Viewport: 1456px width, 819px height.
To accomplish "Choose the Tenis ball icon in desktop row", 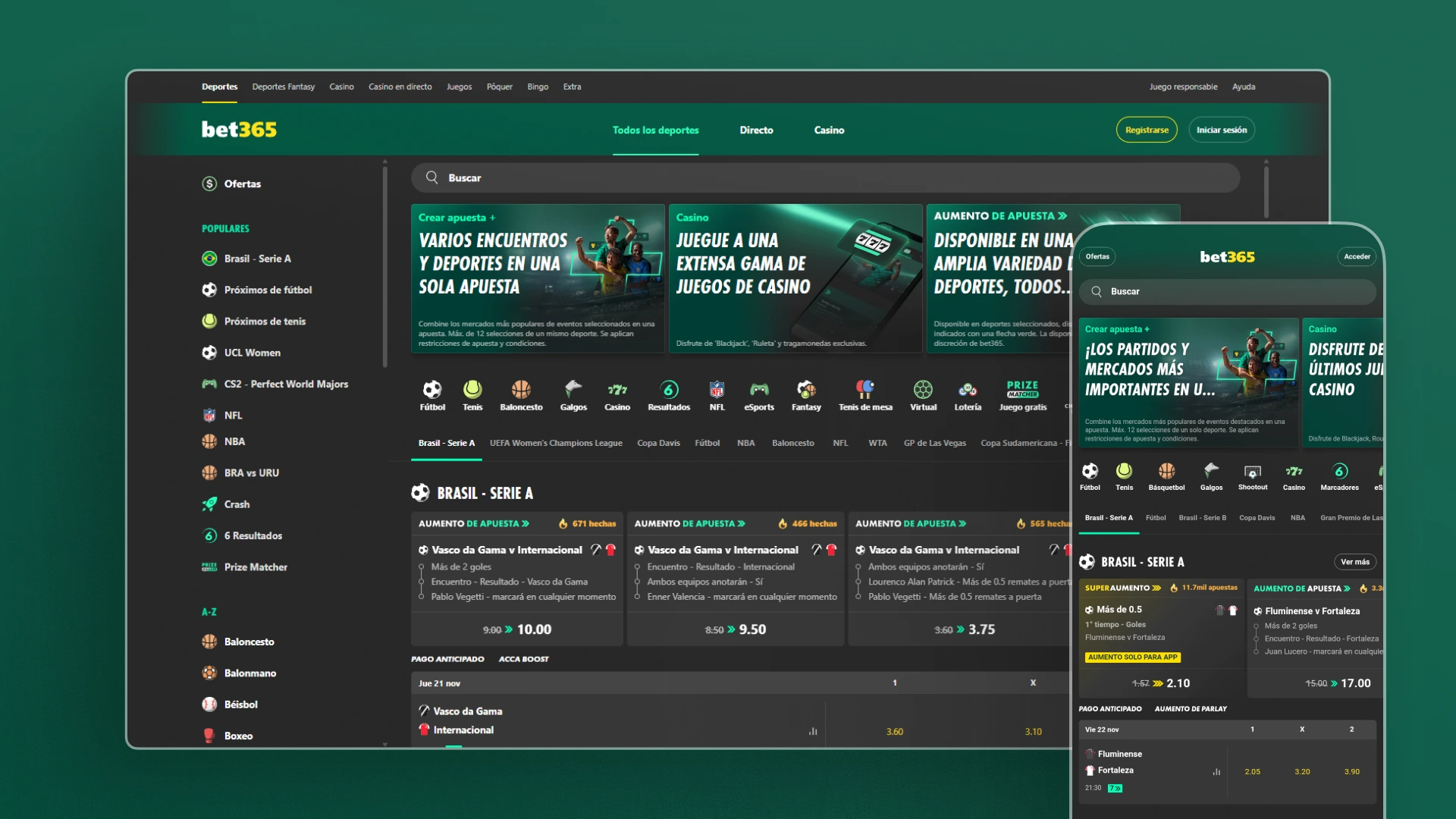I will [472, 390].
